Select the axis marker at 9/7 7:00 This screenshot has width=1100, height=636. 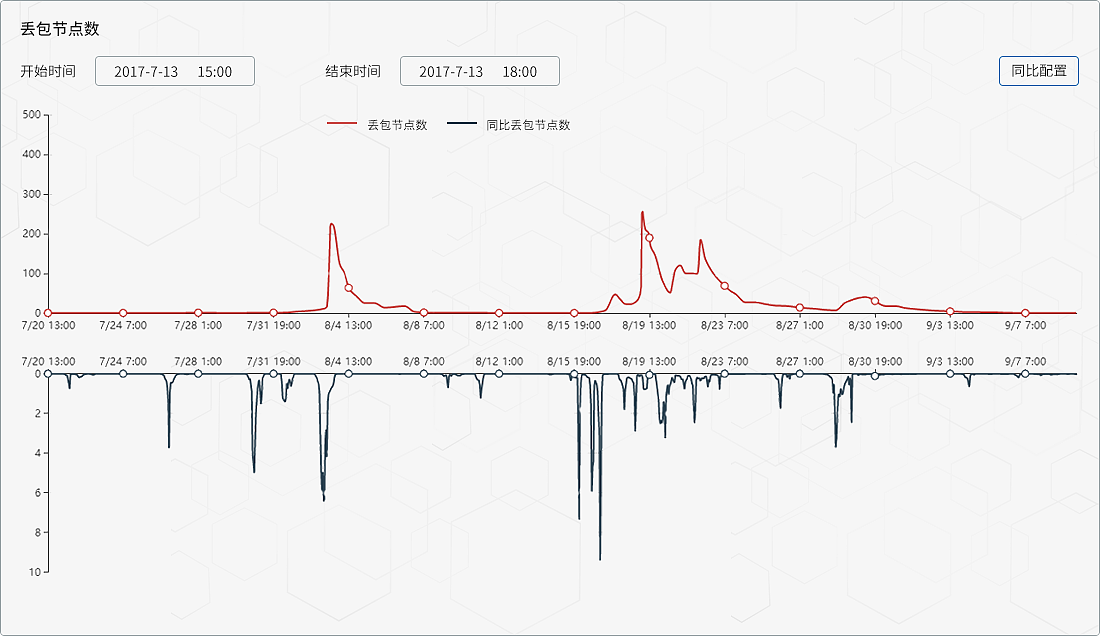(x=1024, y=312)
